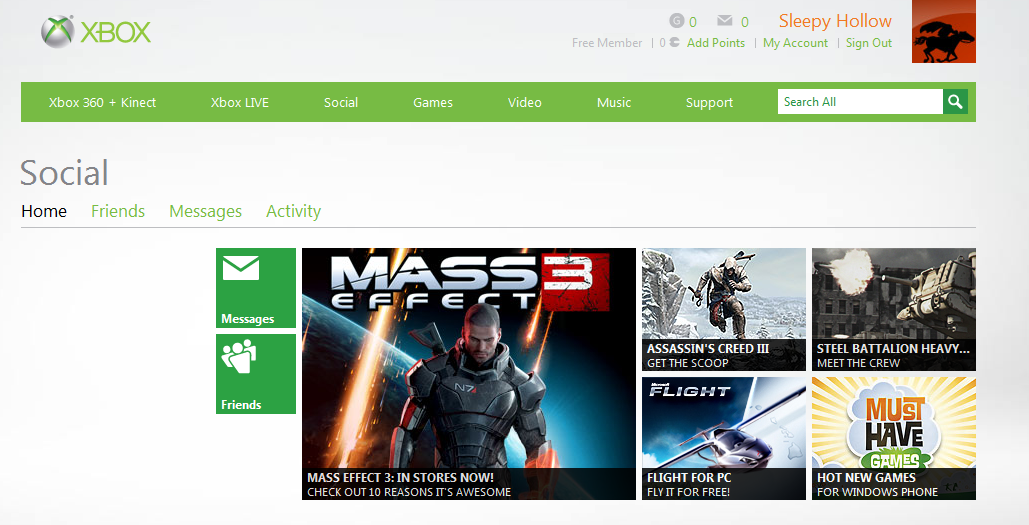Open the Mass Effect 3 banner
Image resolution: width=1029 pixels, height=525 pixels.
point(469,374)
